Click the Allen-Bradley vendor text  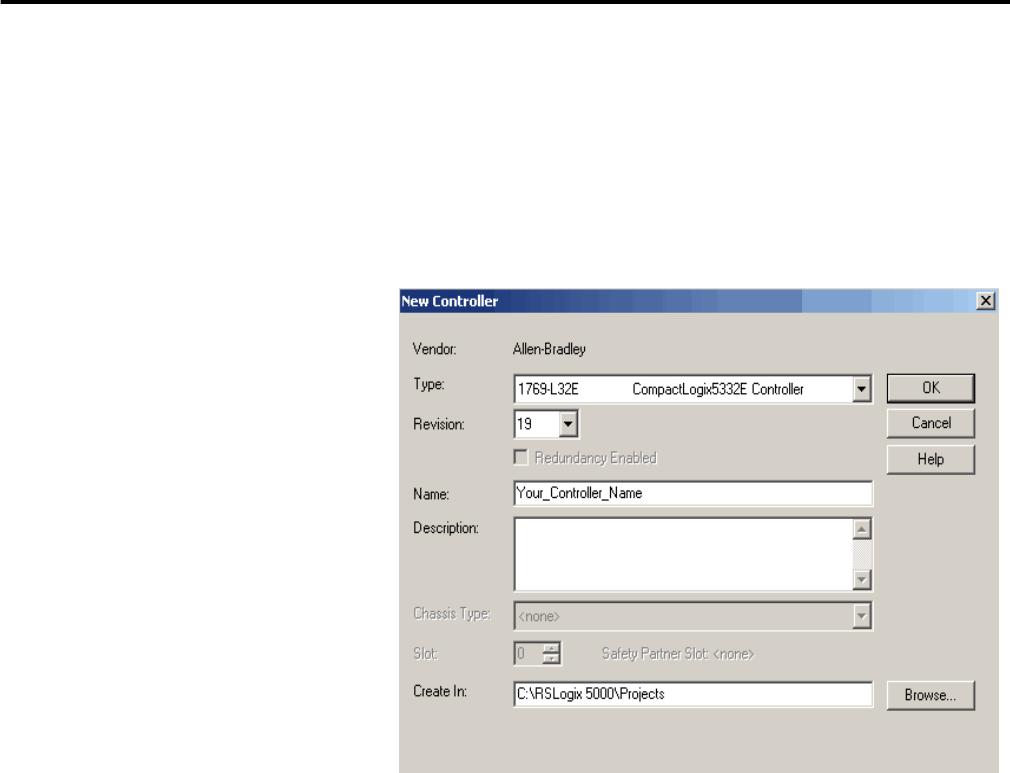(549, 349)
